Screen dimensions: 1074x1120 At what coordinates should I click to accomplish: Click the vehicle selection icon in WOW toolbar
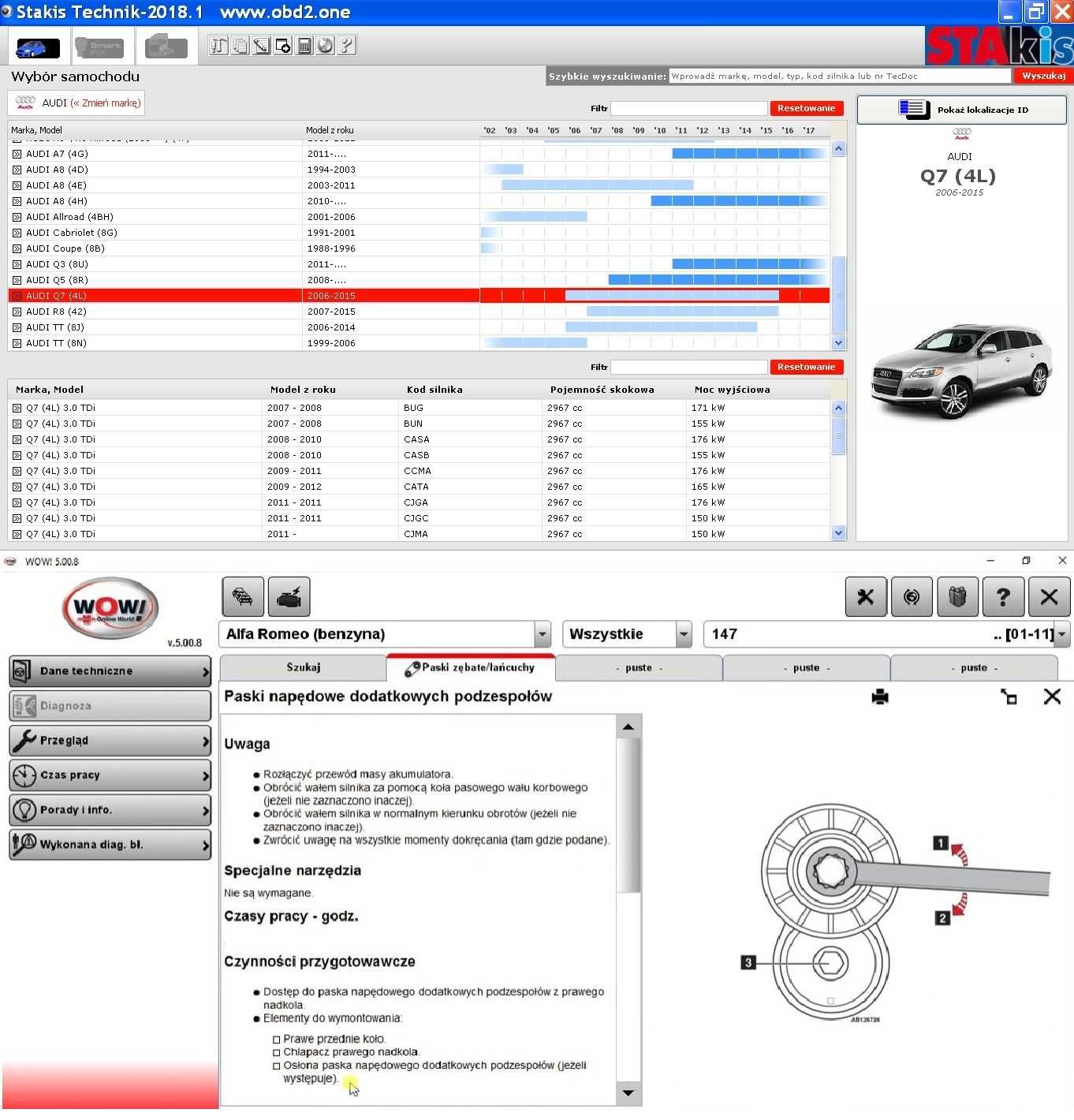click(242, 597)
